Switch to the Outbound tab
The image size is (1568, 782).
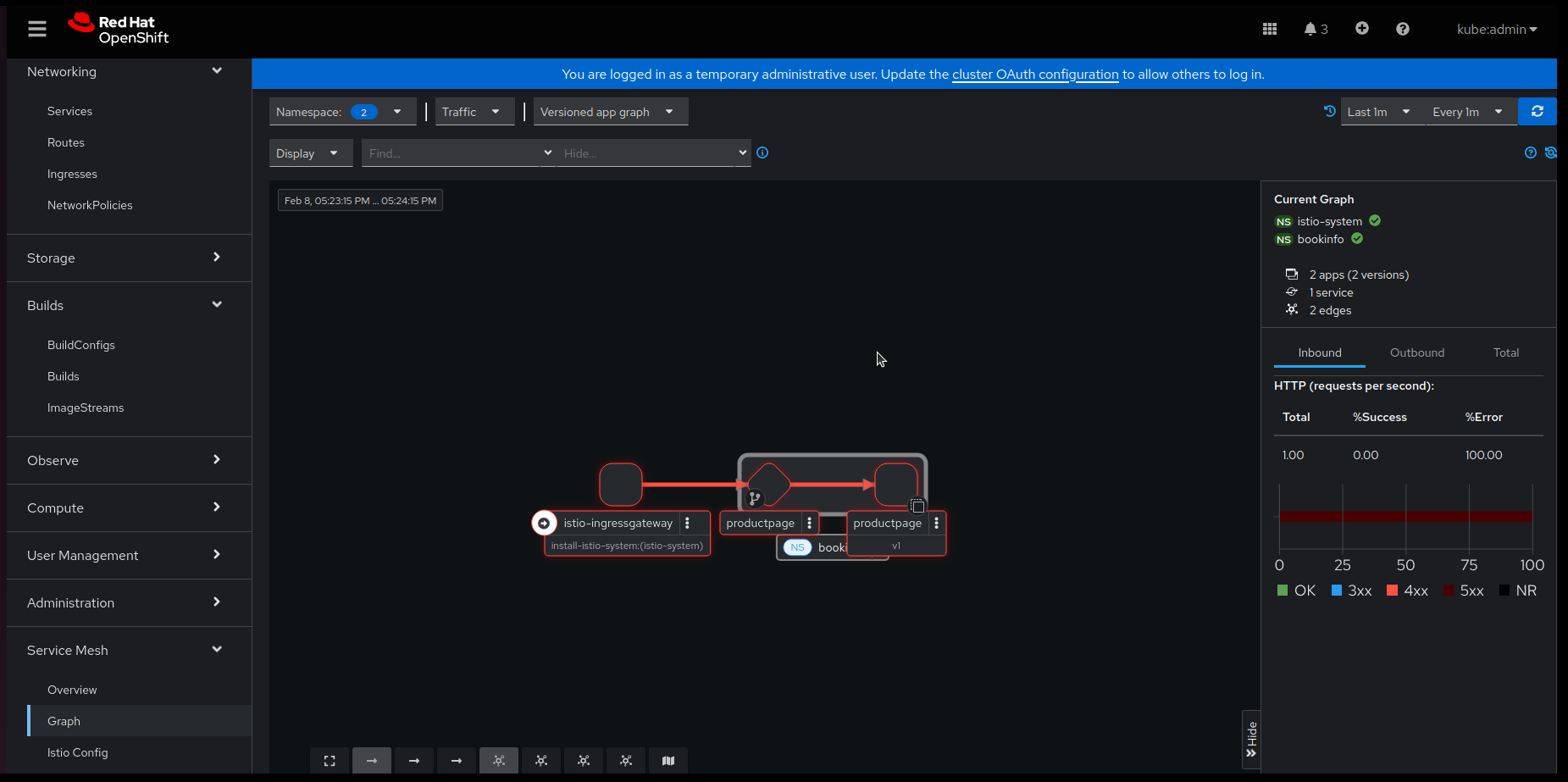(1416, 352)
